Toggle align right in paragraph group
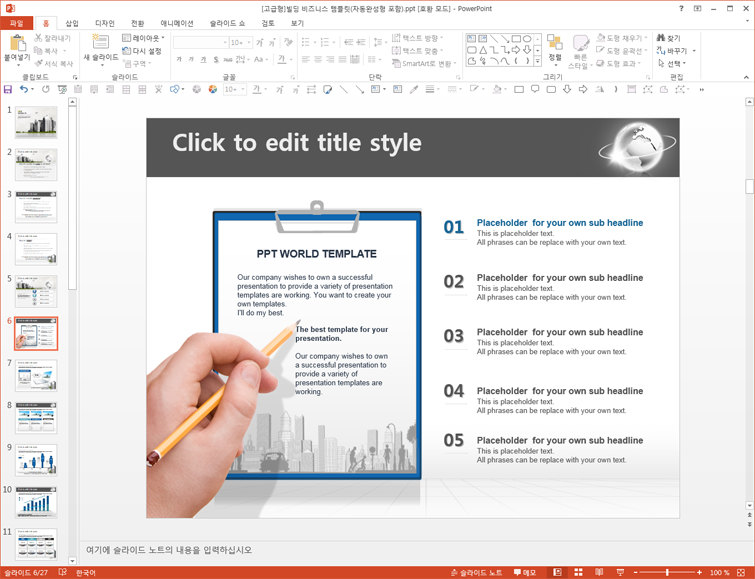Viewport: 755px width, 579px height. (330, 59)
